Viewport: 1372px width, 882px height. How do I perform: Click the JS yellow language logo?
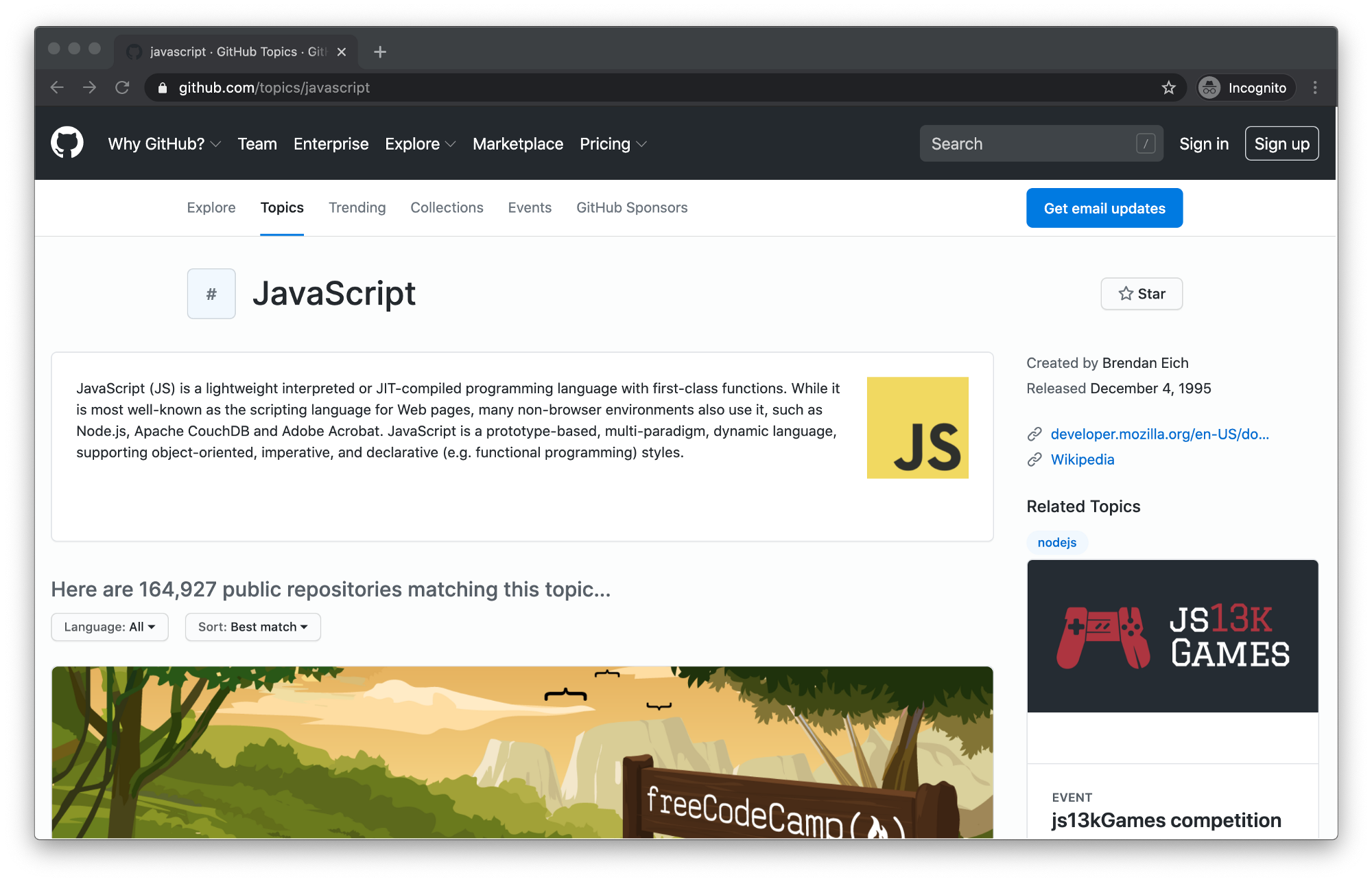click(x=917, y=427)
